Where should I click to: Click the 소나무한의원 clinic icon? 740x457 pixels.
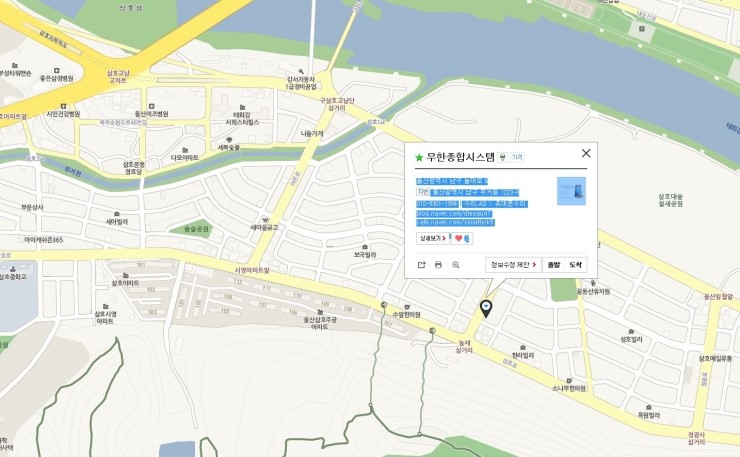(x=569, y=381)
